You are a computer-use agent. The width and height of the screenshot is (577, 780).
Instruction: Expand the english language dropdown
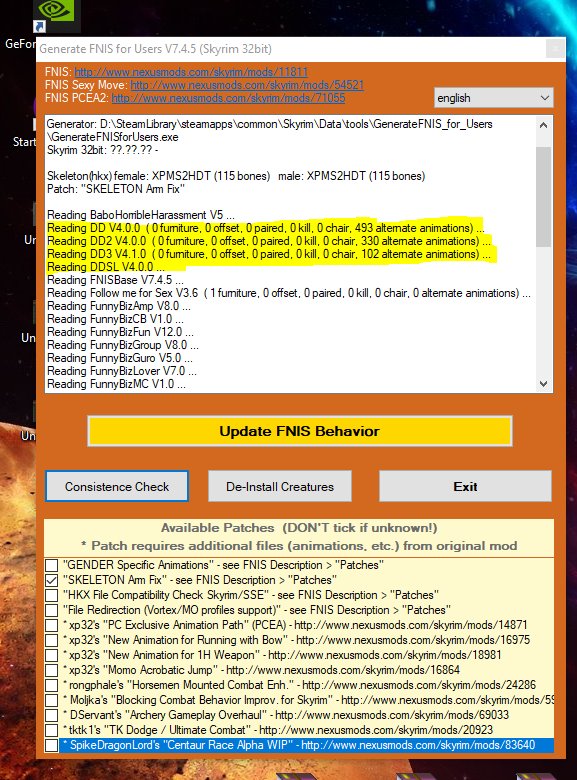click(493, 98)
